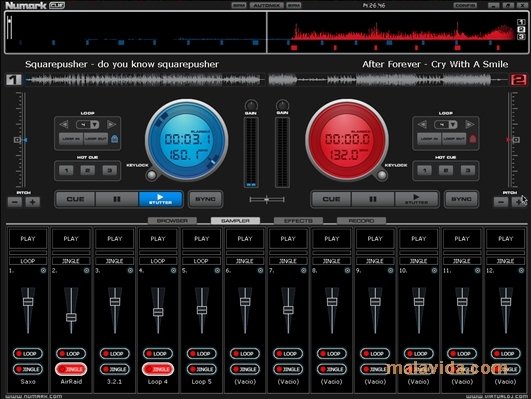Set Saxo sample to Loop mode
Viewport: 531px width, 399px height.
(x=28, y=354)
